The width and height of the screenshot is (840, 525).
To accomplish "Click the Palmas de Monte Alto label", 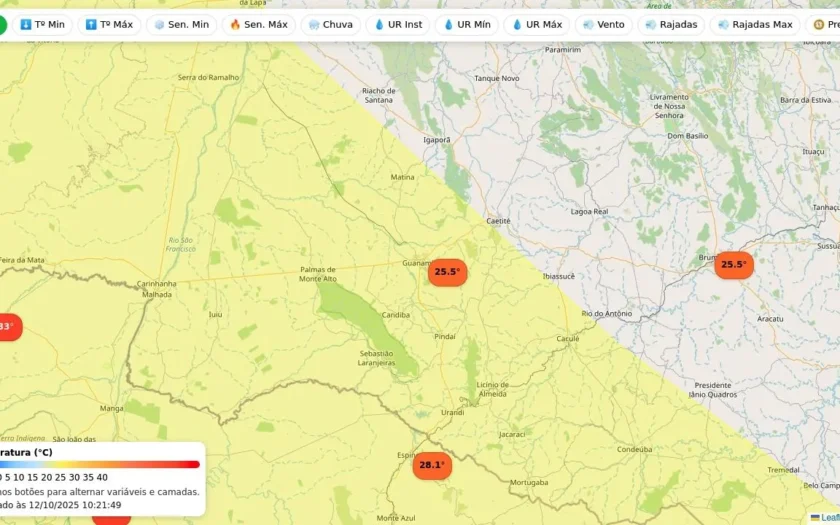I will pyautogui.click(x=318, y=274).
